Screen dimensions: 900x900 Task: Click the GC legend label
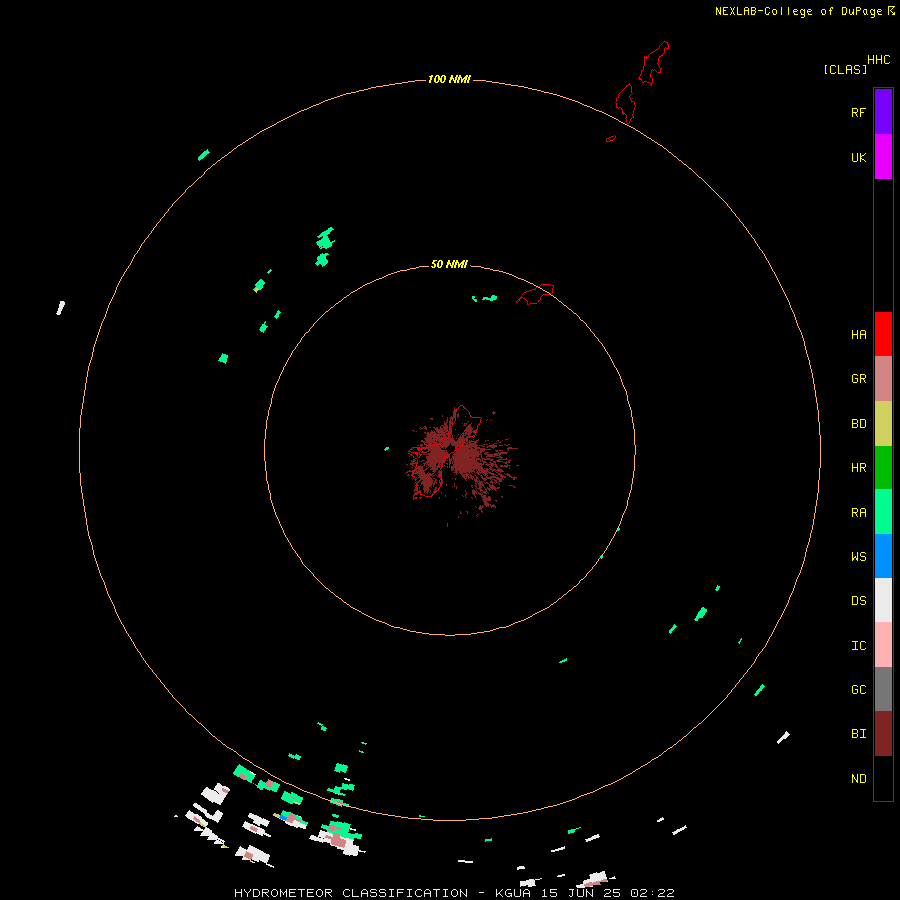point(858,690)
